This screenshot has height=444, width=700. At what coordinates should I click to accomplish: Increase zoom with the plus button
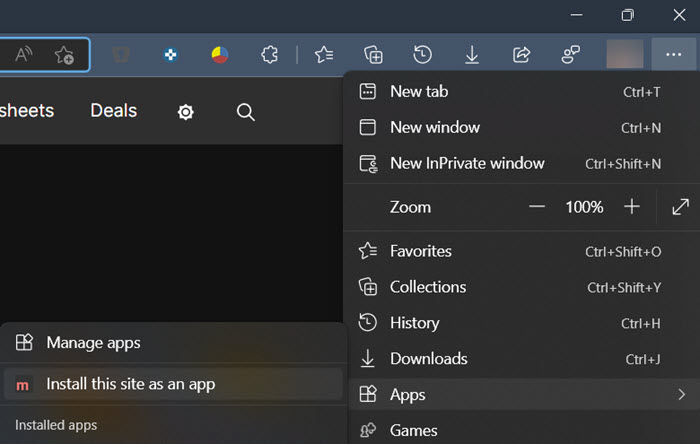pos(631,207)
